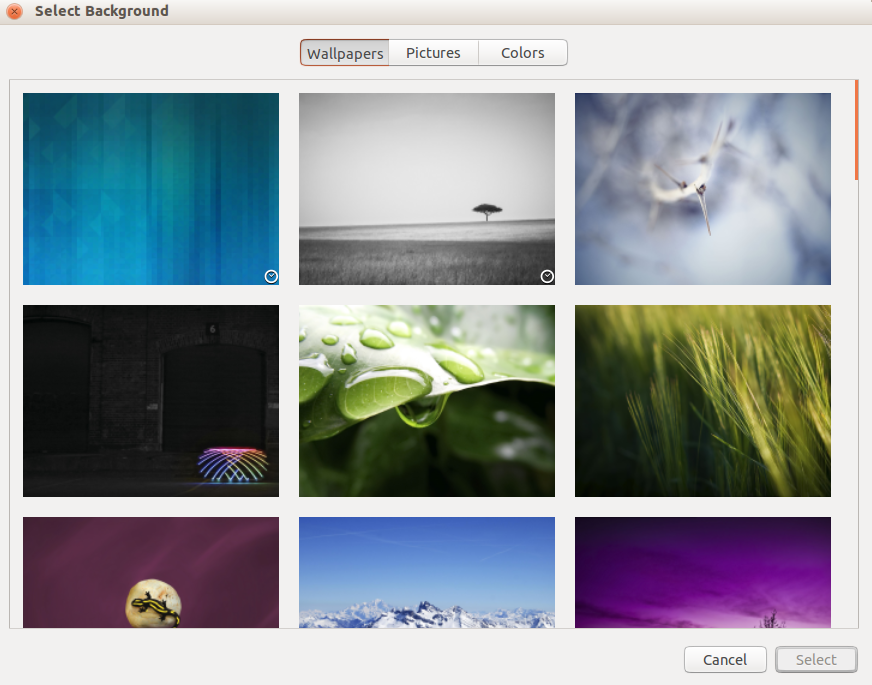Image resolution: width=872 pixels, height=685 pixels.
Task: Choose the black-and-white lone tree wallpaper
Action: (427, 189)
